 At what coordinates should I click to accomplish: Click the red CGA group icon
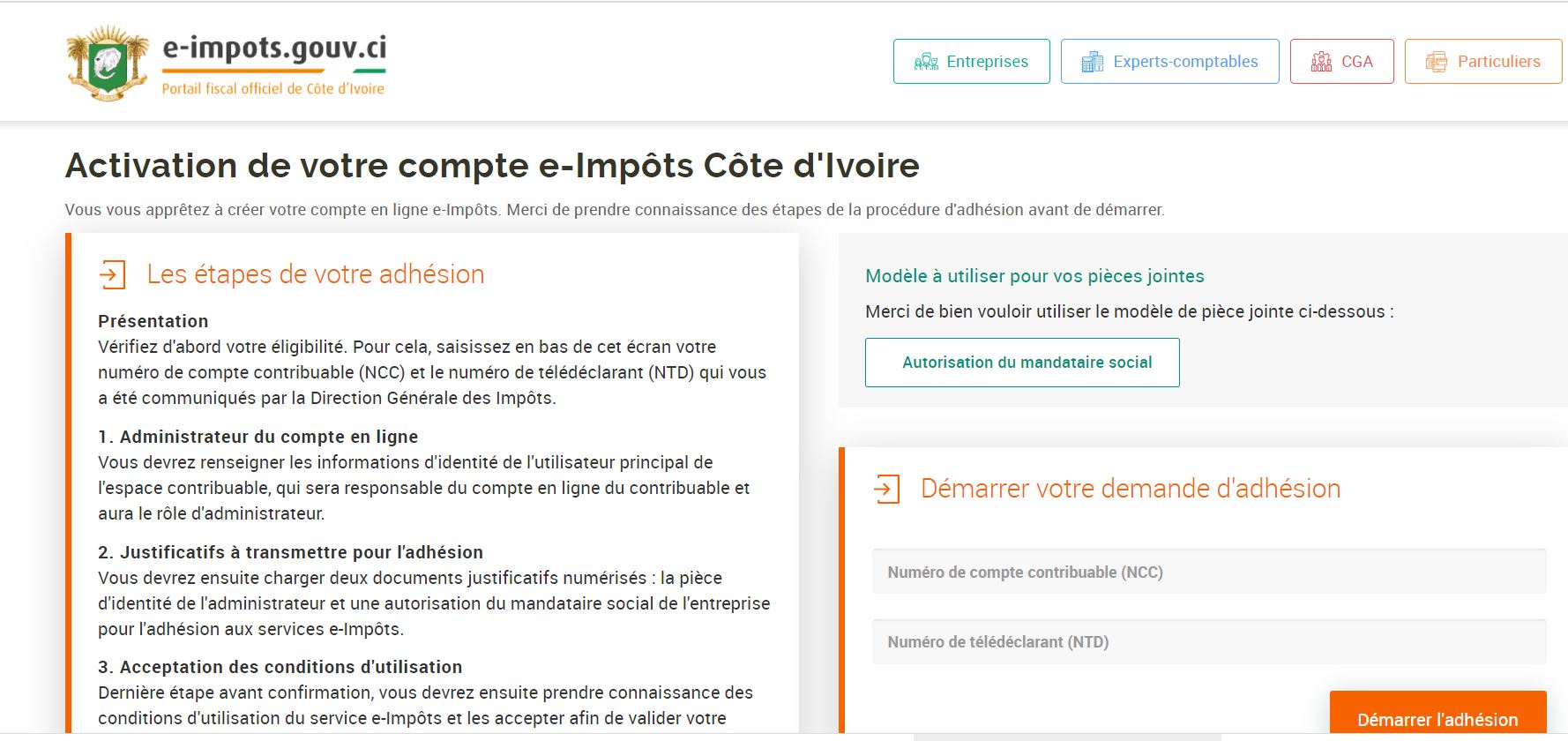1321,62
